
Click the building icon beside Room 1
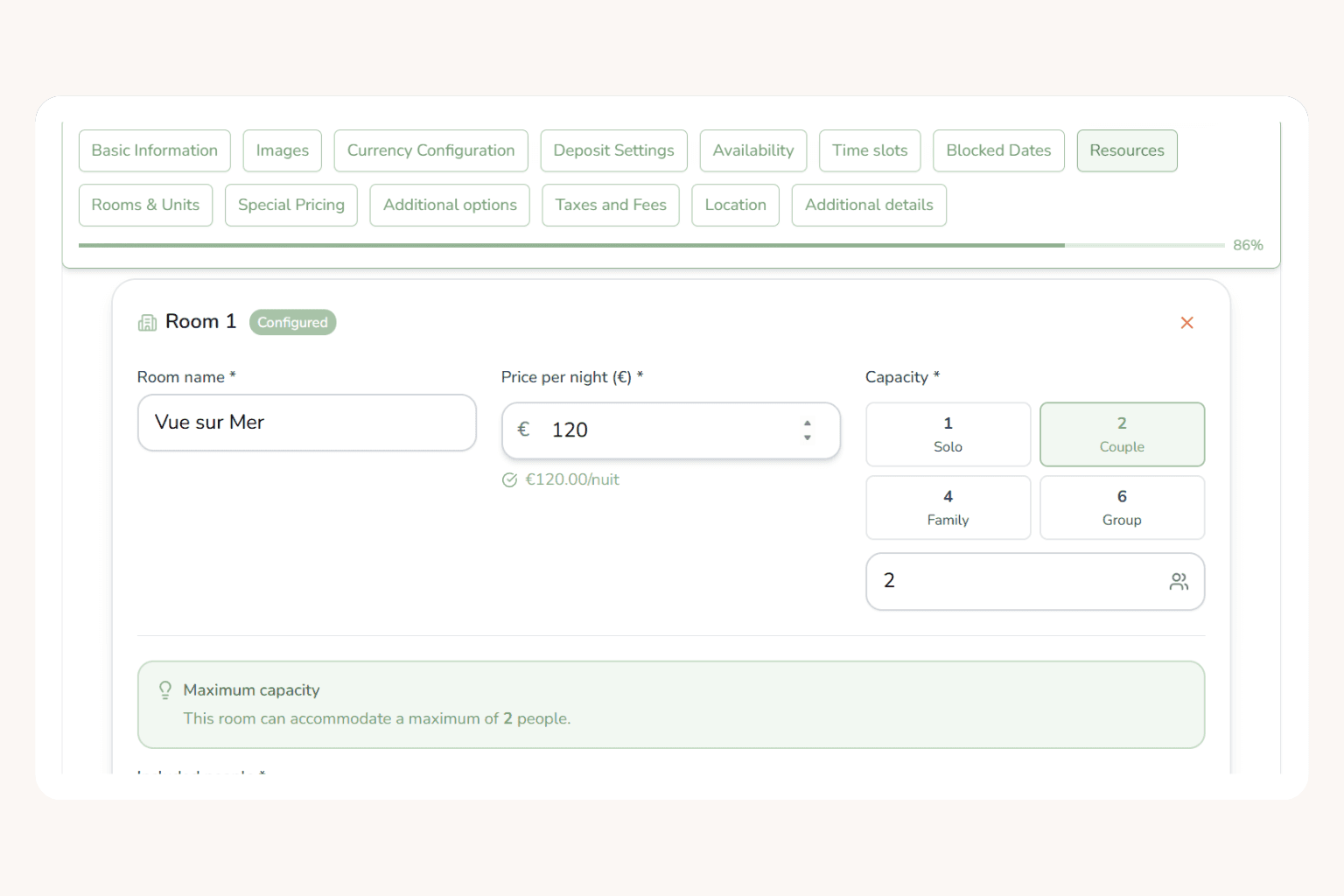[x=147, y=323]
